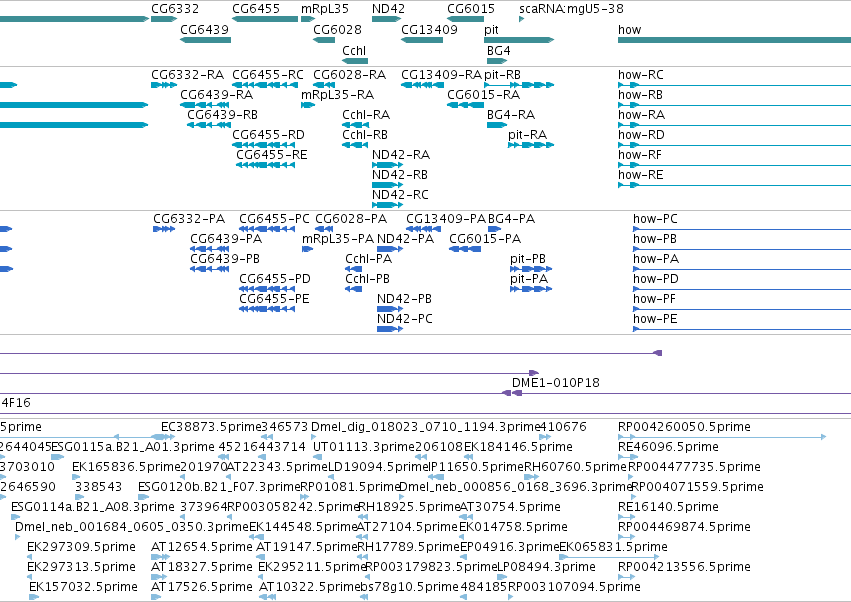Click the CG6455-RE transcript label

[x=271, y=155]
